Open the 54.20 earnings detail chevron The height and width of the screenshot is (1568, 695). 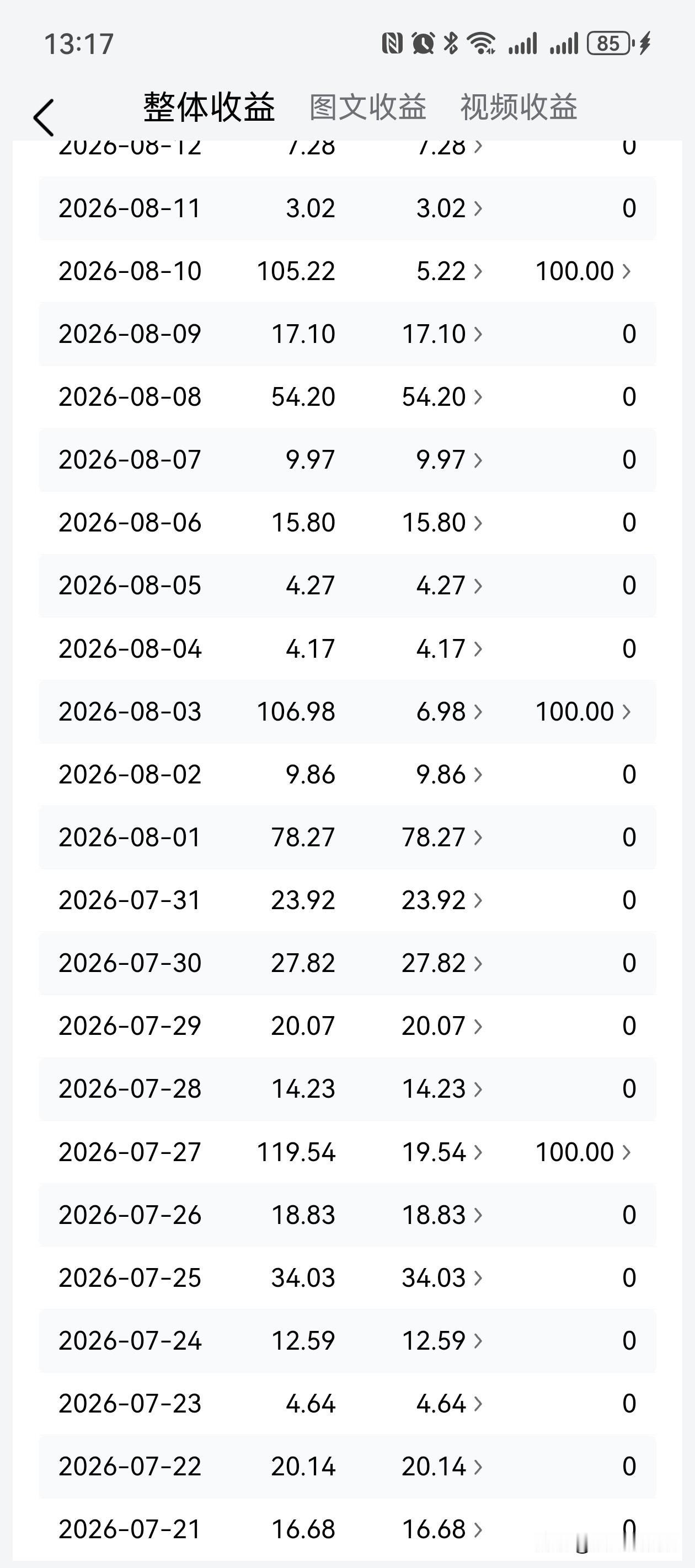tap(442, 397)
